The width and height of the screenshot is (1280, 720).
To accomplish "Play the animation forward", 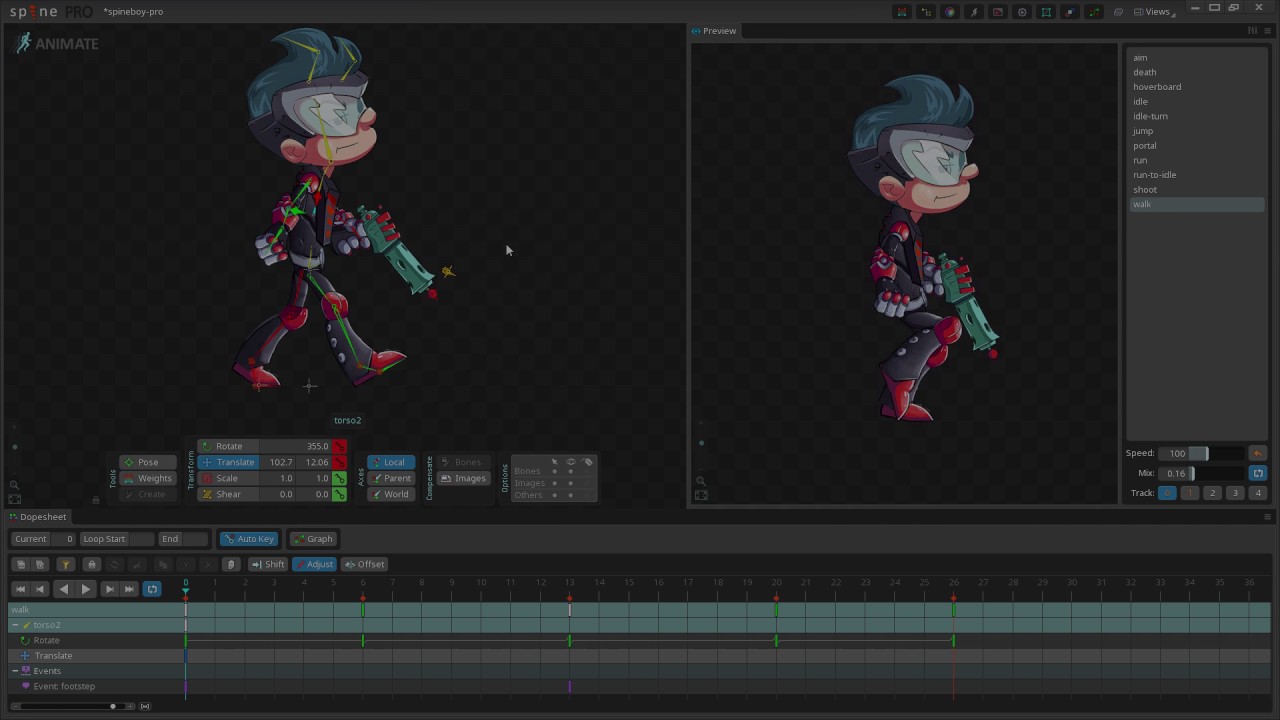I will coord(86,589).
